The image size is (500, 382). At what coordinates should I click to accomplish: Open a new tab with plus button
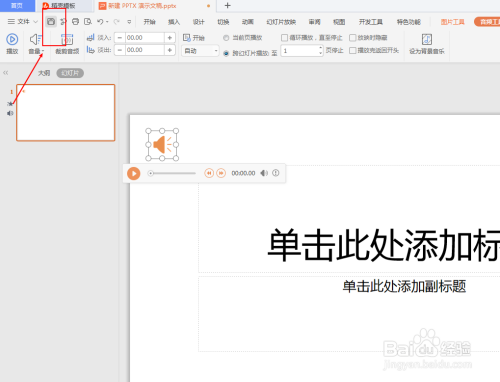(x=227, y=5)
